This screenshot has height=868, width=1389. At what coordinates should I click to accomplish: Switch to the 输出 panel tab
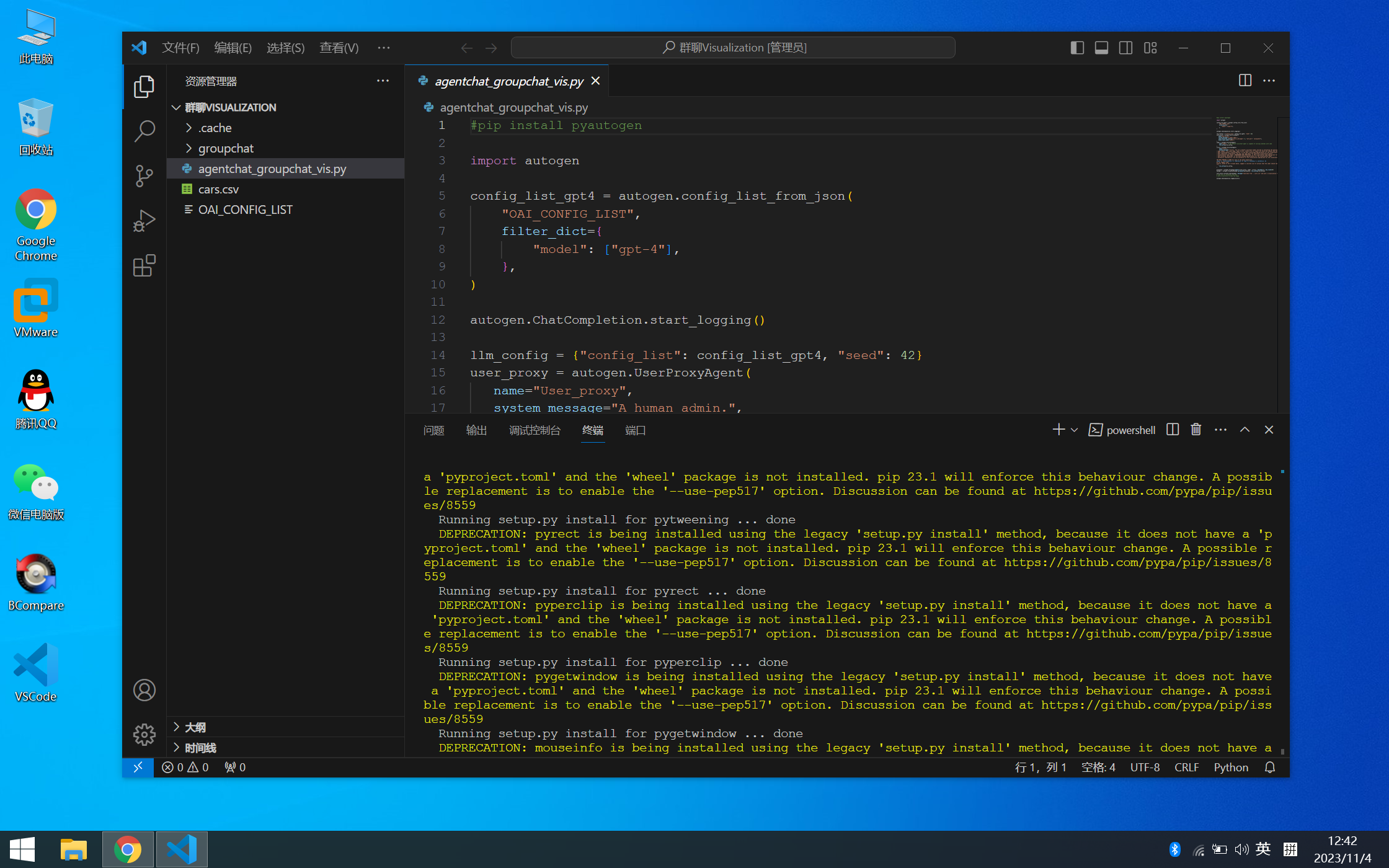pos(476,430)
